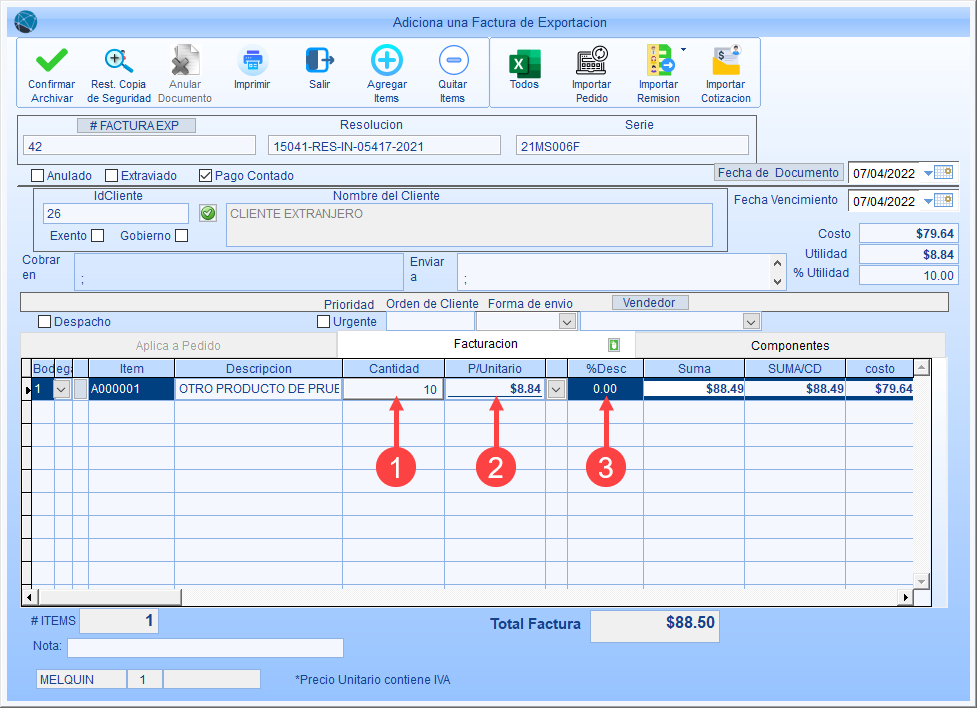Expand the P/Unitario price dropdown in row 1
The height and width of the screenshot is (708, 977).
click(x=556, y=390)
